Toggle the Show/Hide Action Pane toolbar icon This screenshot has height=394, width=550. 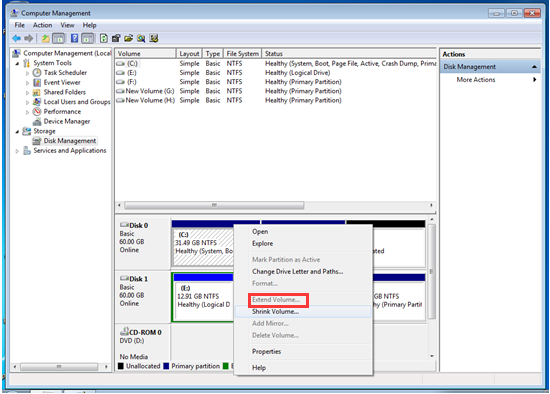tap(87, 38)
